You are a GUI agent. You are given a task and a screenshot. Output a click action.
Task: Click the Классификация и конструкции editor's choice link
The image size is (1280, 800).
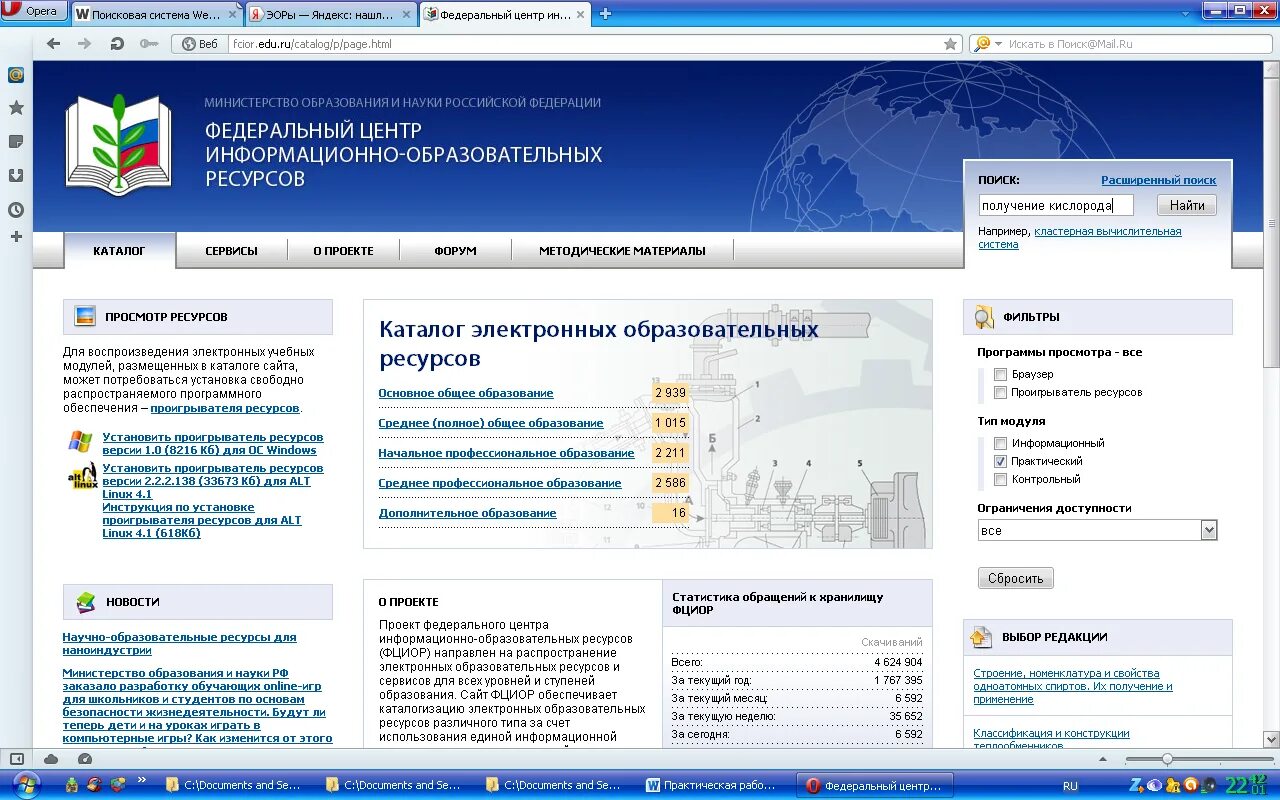point(1052,739)
